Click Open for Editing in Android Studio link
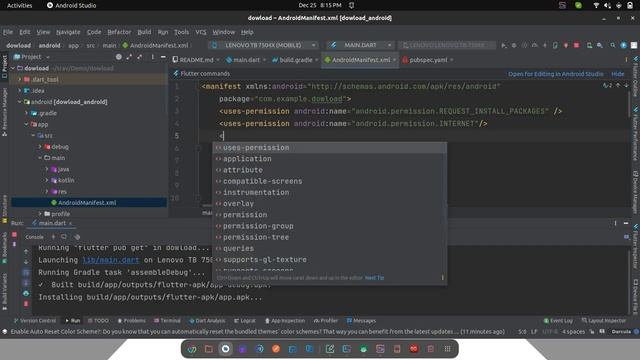Viewport: 640px width, 360px height. (556, 74)
